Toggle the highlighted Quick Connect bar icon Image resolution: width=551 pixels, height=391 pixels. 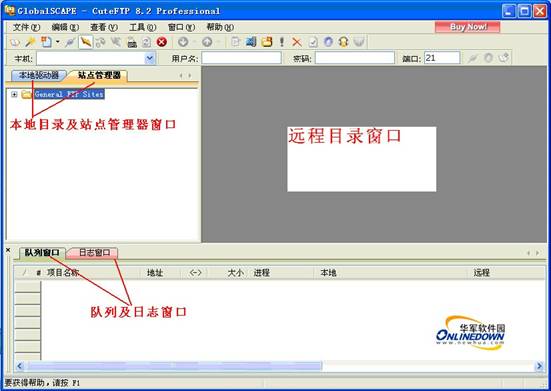pyautogui.click(x=85, y=42)
